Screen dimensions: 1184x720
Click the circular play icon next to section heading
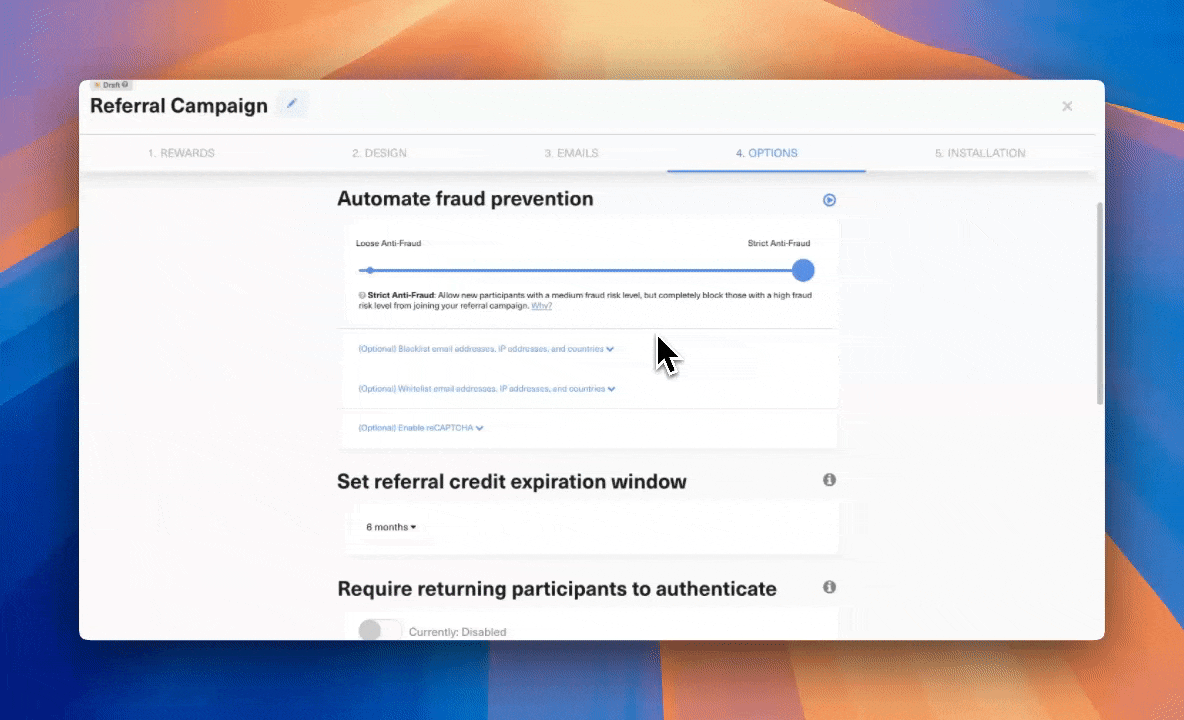[x=829, y=200]
